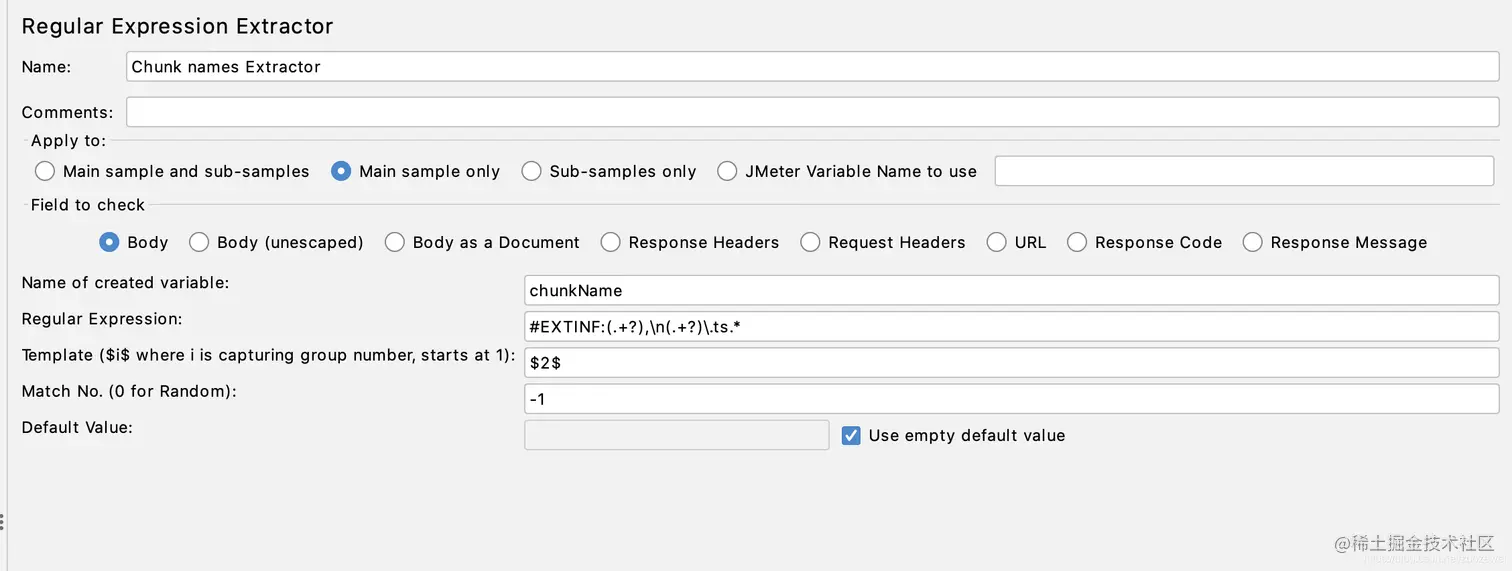Select the Body field radio button
The width and height of the screenshot is (1512, 571).
coord(109,242)
